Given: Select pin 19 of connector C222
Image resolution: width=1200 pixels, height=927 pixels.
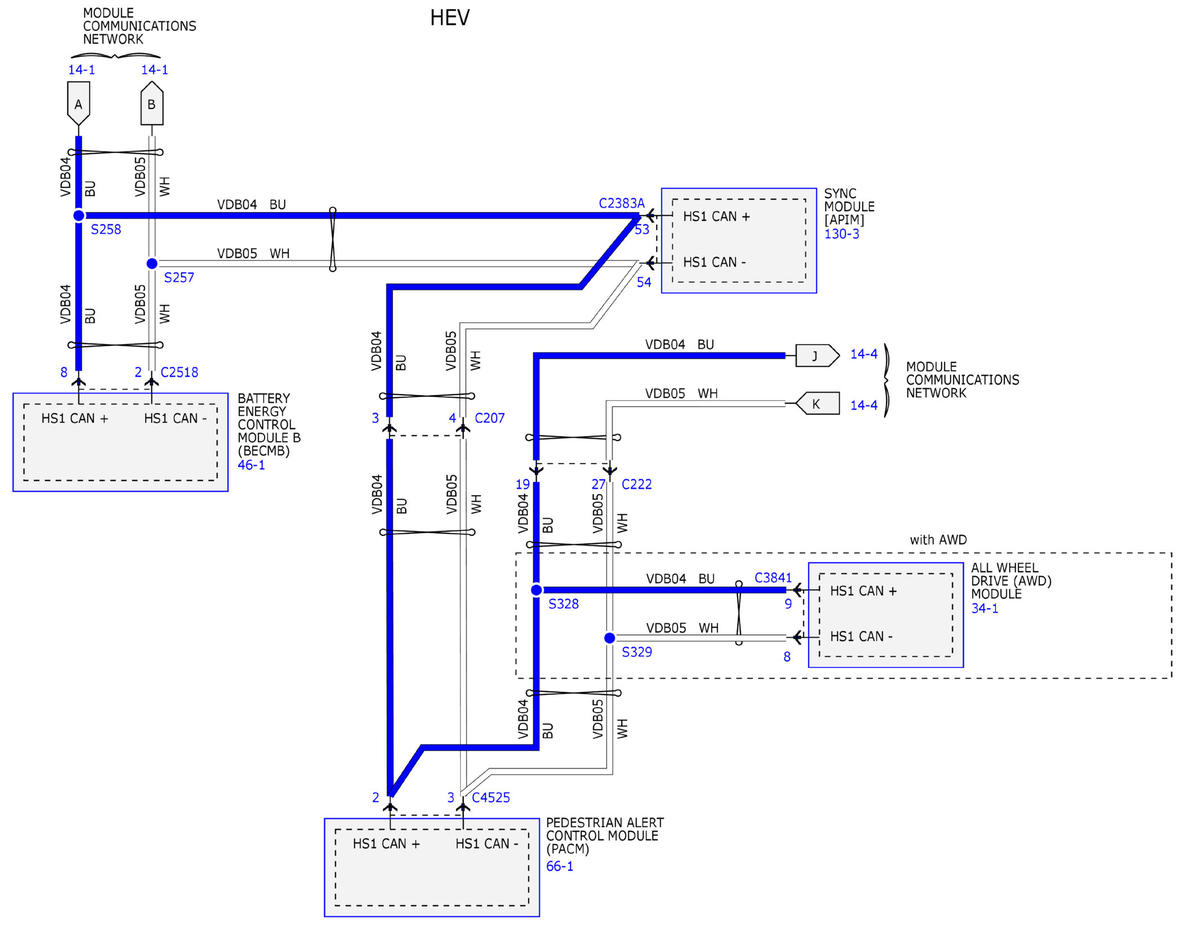Looking at the screenshot, I should click(523, 484).
